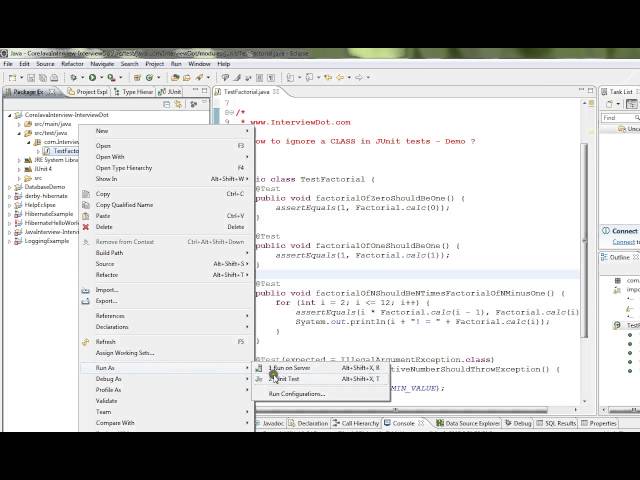Click the red Delete icon in context menu
Image resolution: width=640 pixels, height=480 pixels.
tap(86, 227)
